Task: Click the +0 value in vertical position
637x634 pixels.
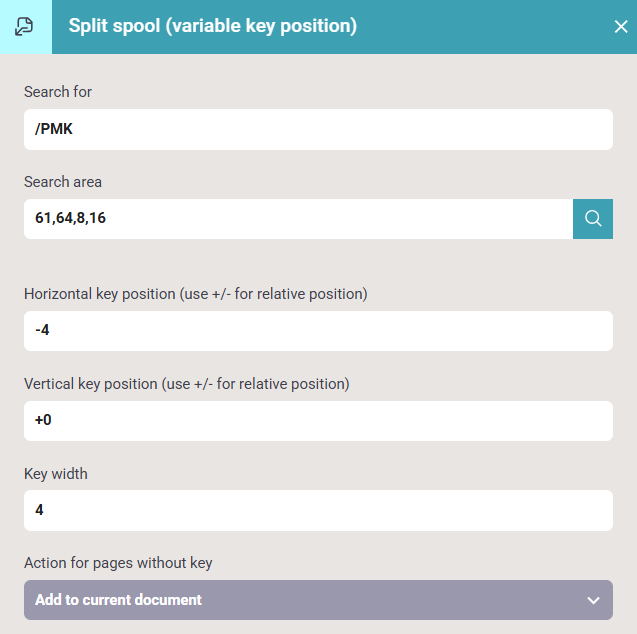Action: (43, 420)
